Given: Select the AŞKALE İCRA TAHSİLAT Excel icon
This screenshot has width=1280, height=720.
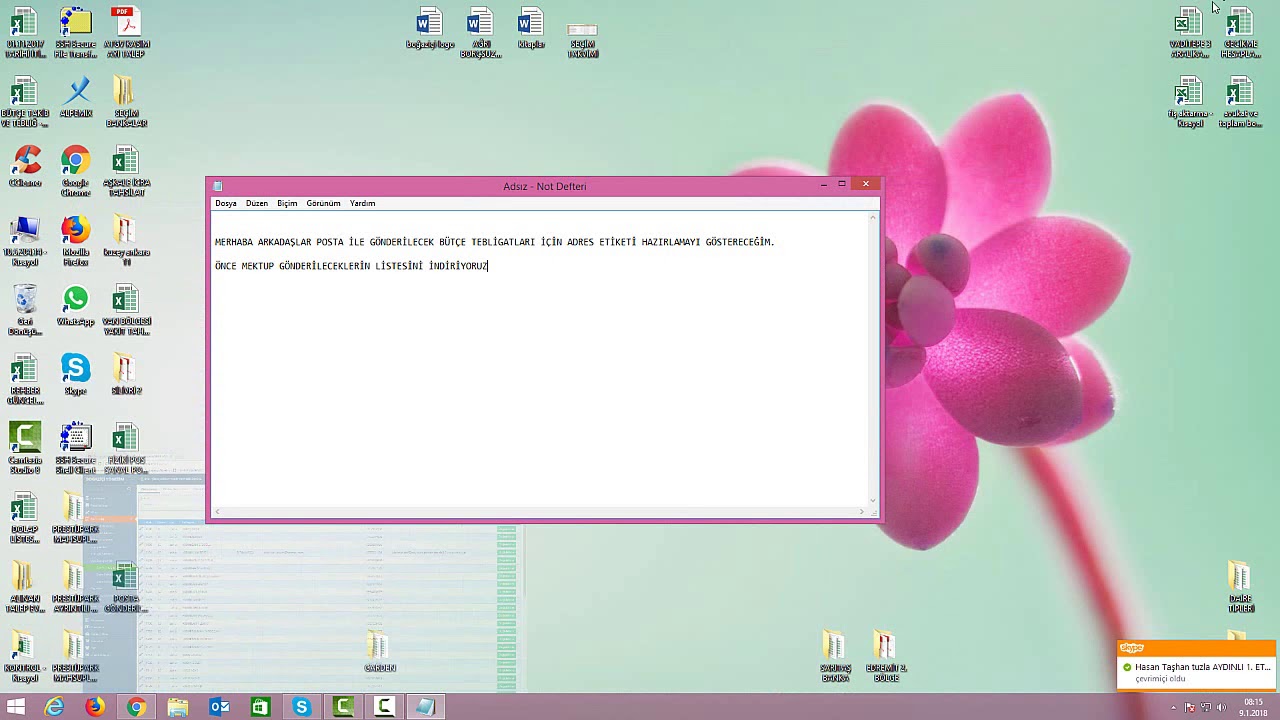Looking at the screenshot, I should click(x=125, y=171).
